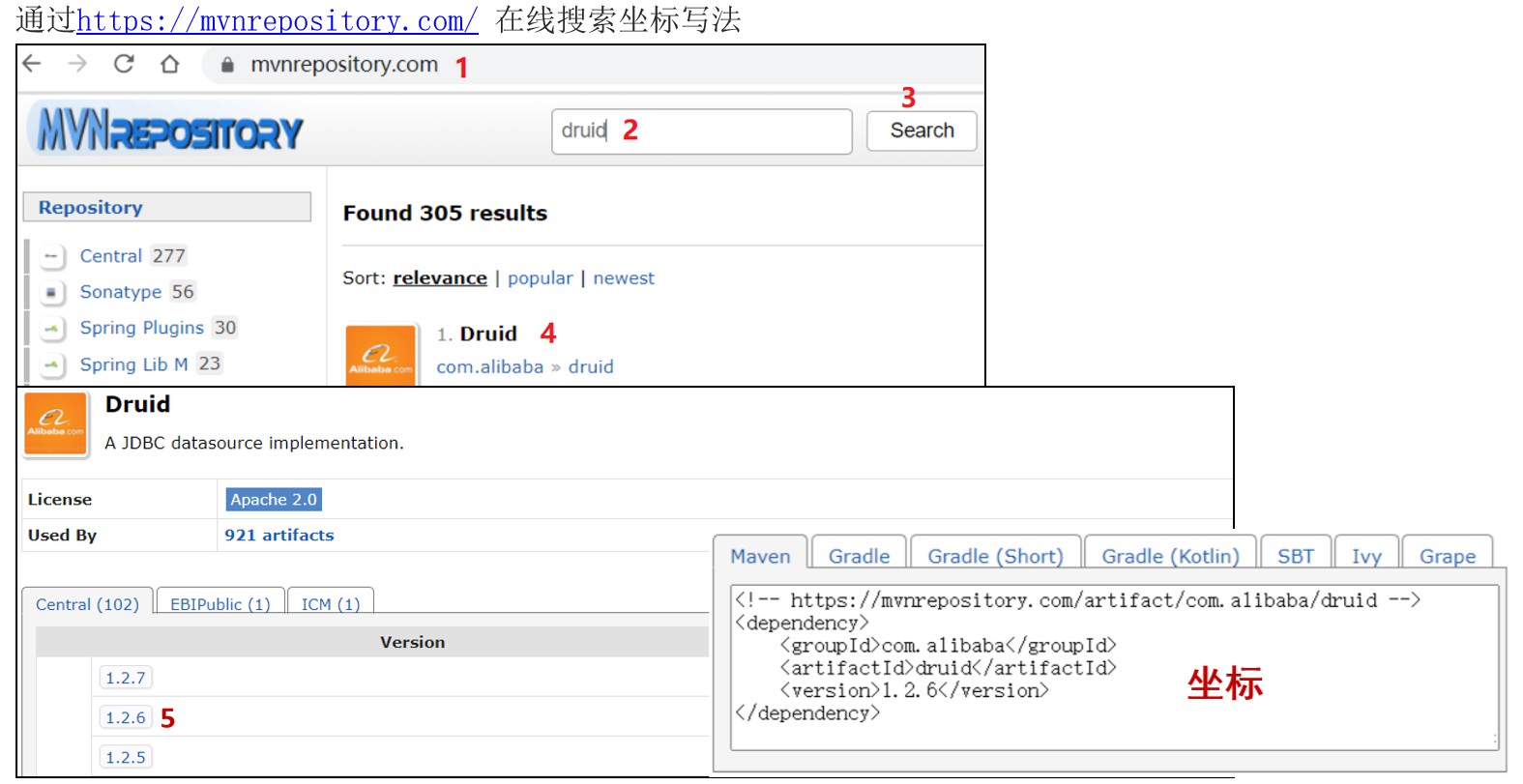Click the Version column header
Image resolution: width=1523 pixels, height=784 pixels.
point(413,643)
